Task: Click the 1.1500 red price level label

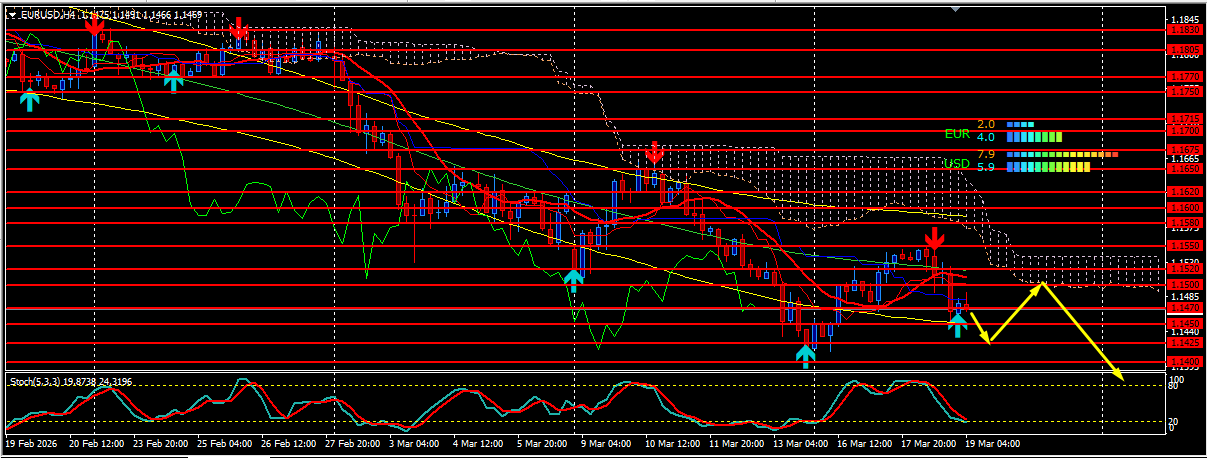Action: [x=1185, y=285]
